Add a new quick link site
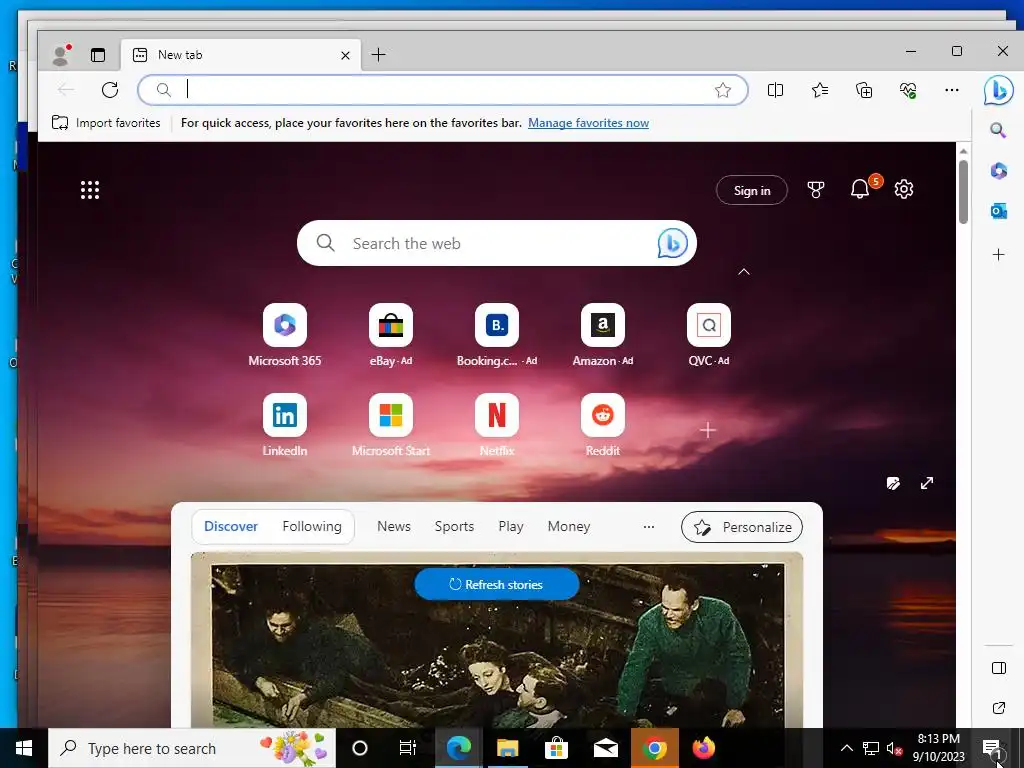 pos(708,430)
